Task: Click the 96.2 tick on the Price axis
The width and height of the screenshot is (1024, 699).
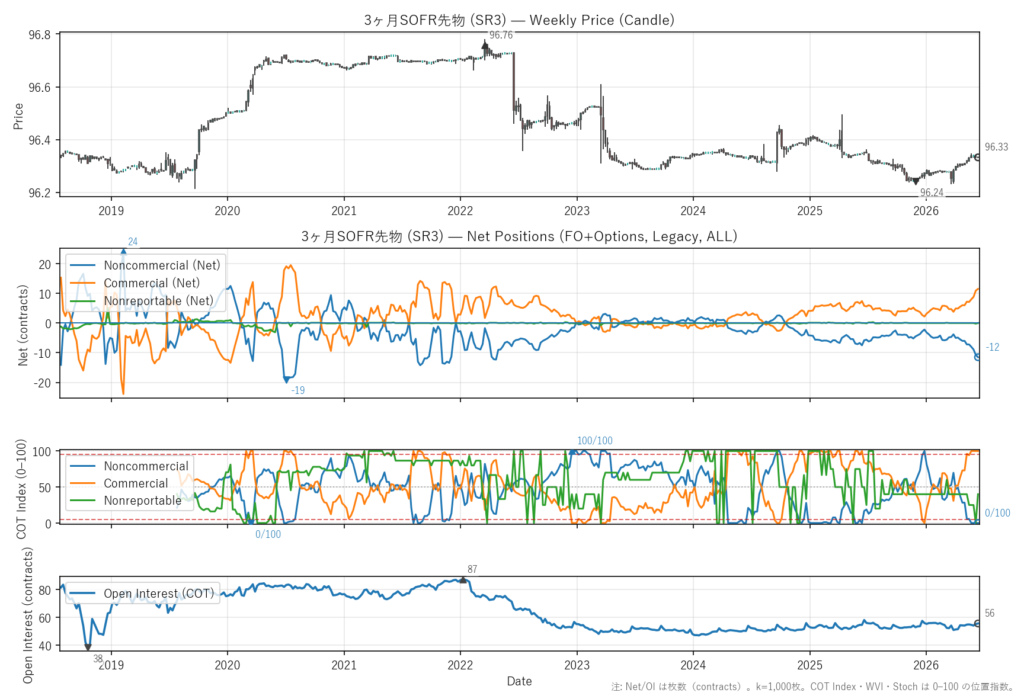Action: (x=40, y=193)
